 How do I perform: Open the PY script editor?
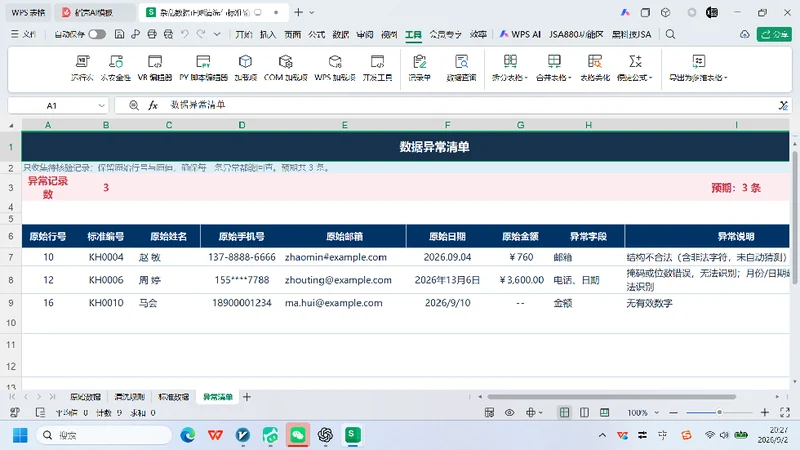click(x=203, y=68)
